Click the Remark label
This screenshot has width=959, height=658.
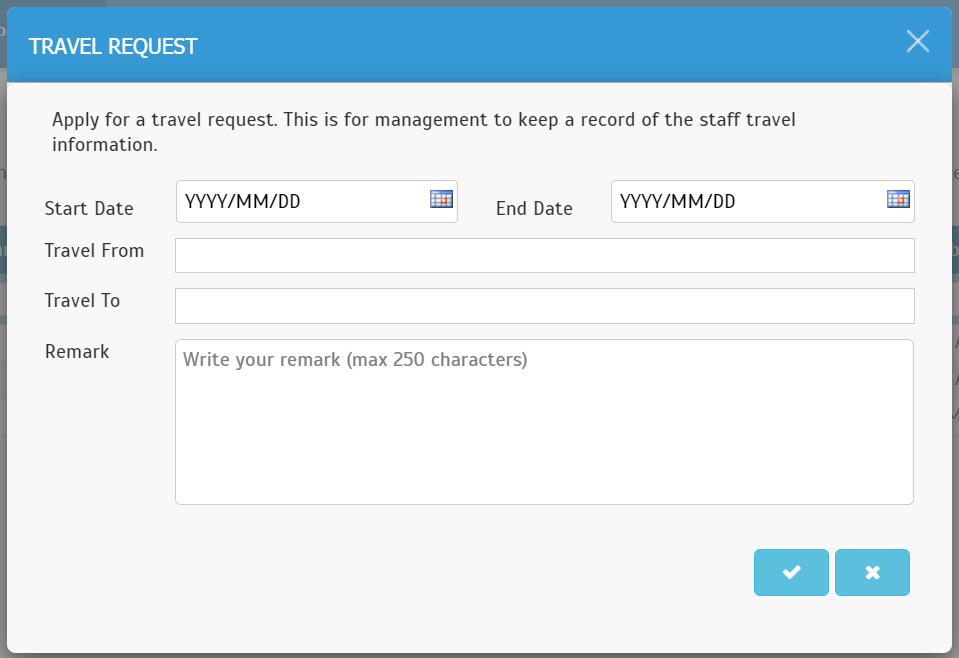click(x=77, y=352)
